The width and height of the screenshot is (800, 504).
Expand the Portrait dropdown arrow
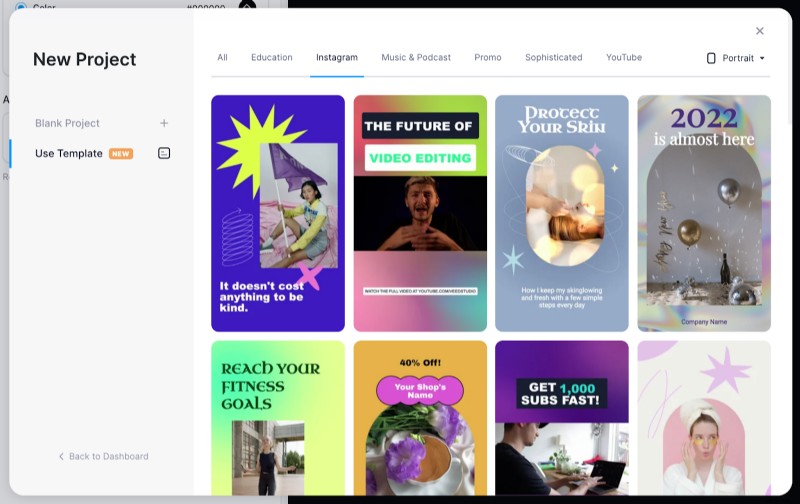[762, 58]
